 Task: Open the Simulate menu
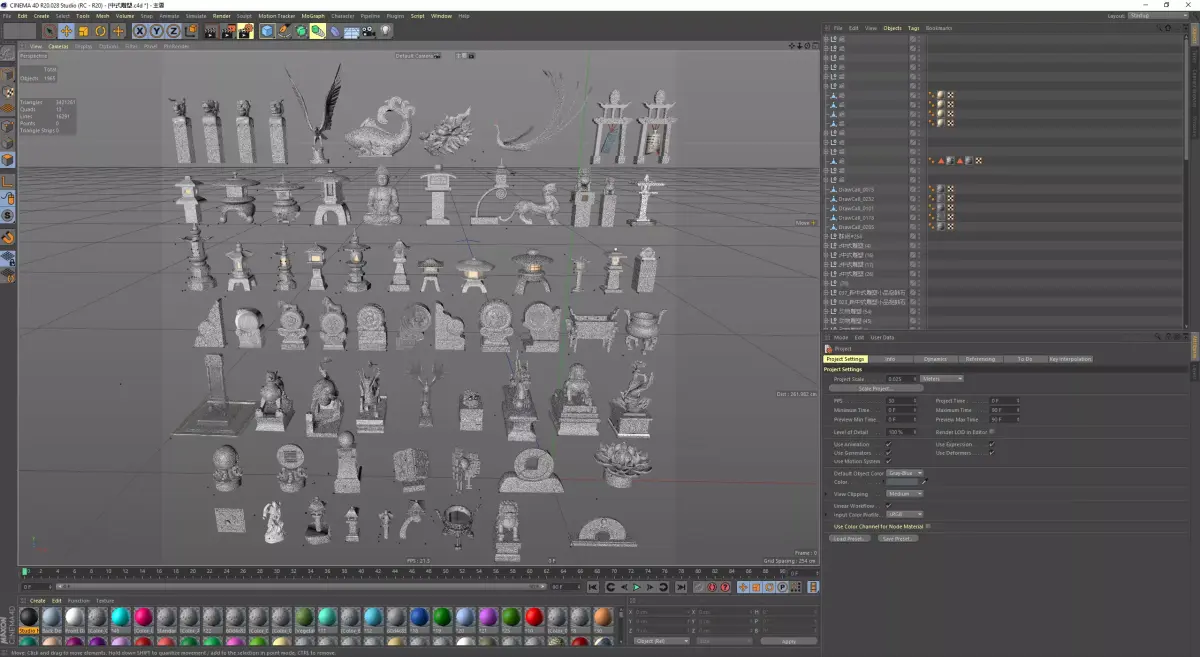[195, 16]
